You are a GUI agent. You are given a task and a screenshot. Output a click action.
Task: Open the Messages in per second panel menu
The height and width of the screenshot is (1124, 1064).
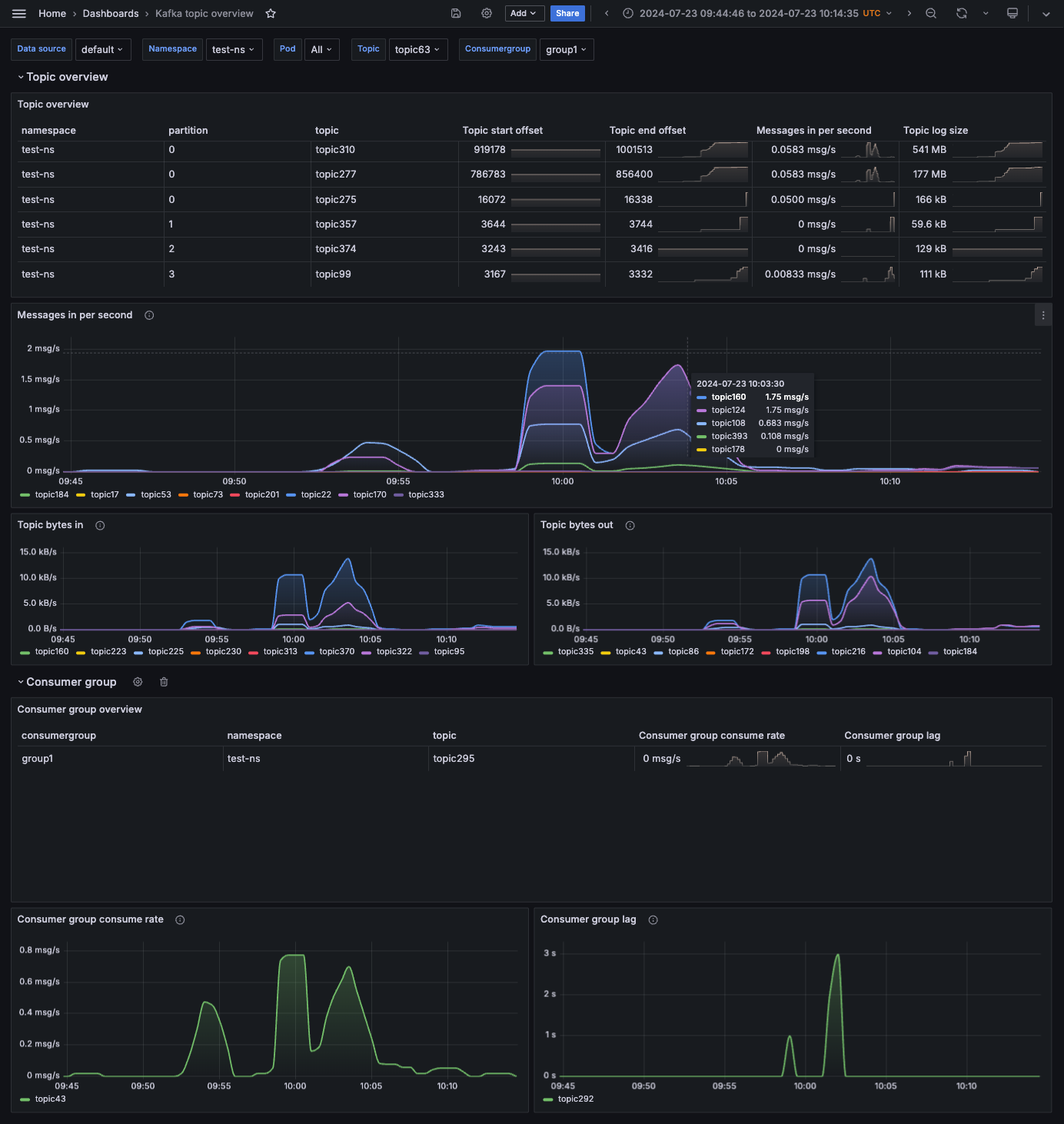(x=1043, y=314)
